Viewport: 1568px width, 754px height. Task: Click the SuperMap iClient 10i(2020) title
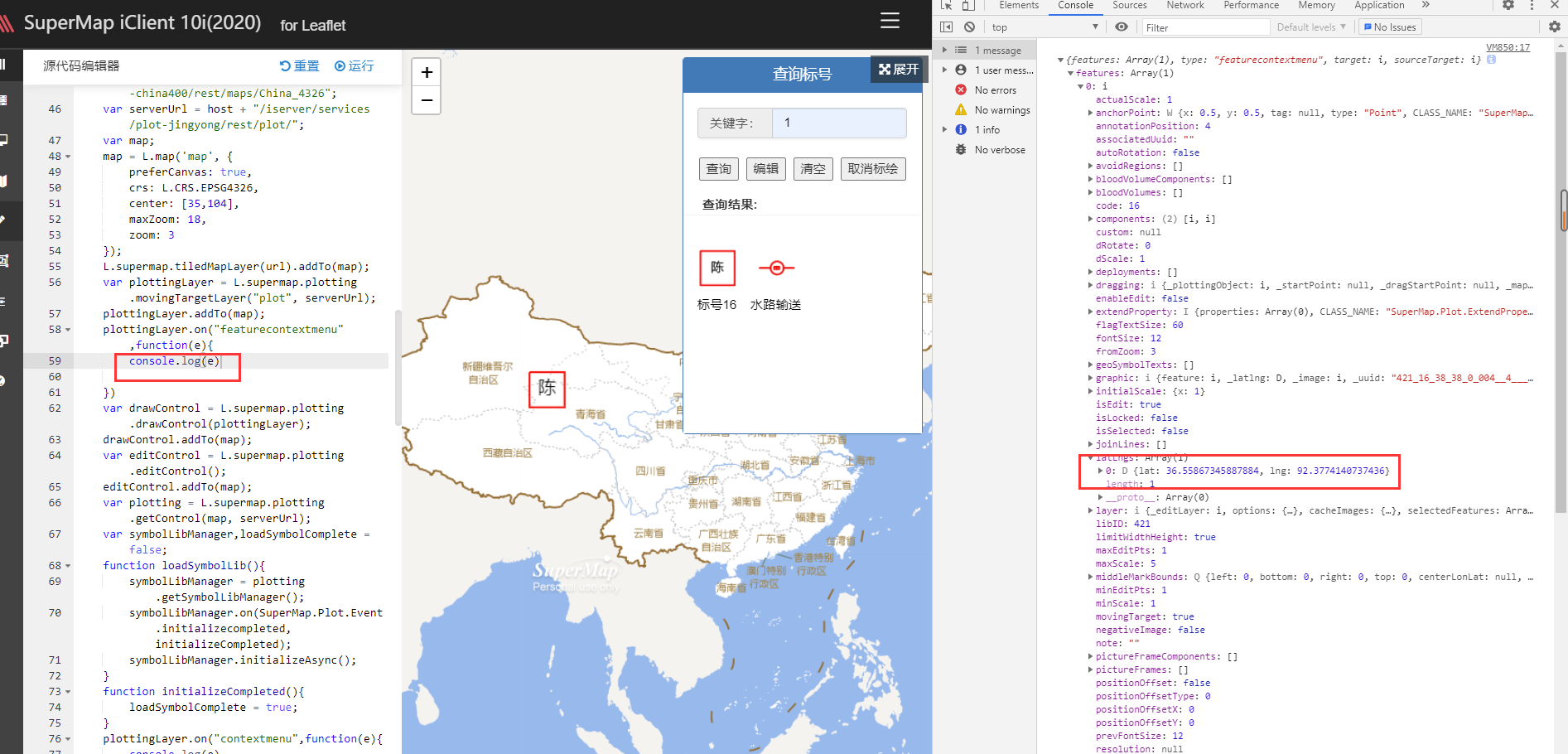click(142, 22)
